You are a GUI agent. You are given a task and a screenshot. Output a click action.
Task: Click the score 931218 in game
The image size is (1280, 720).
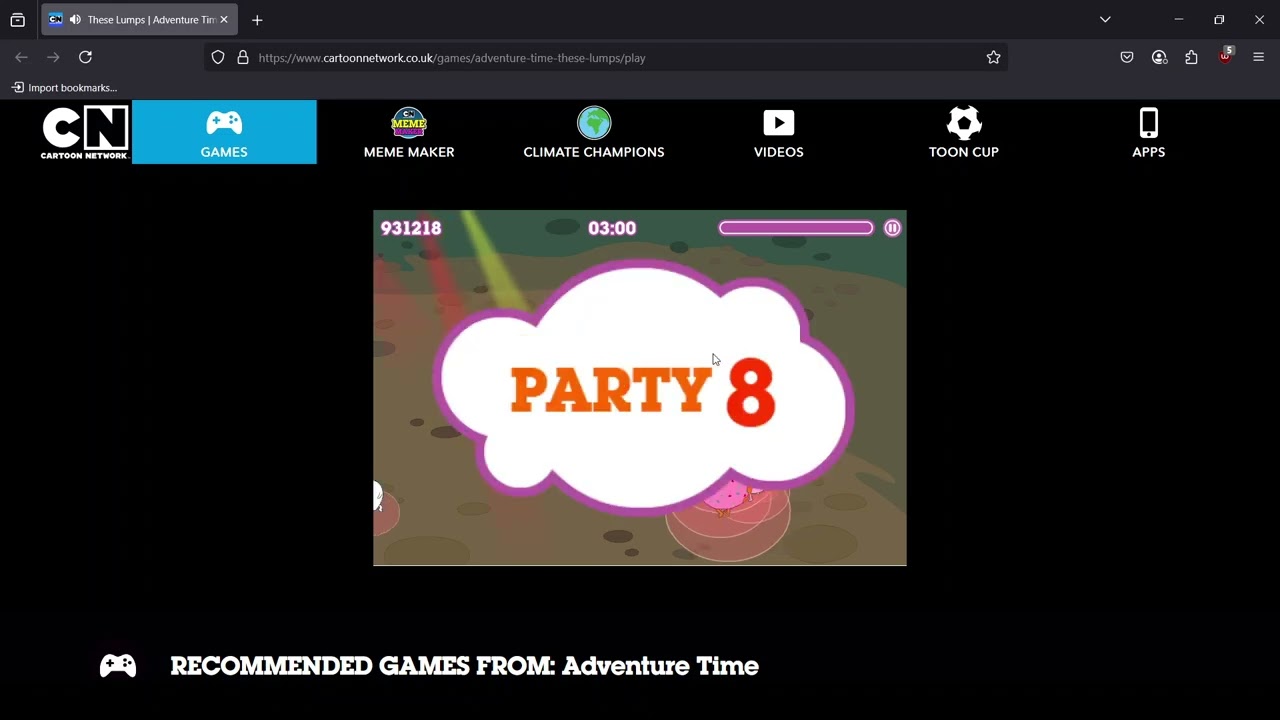click(x=411, y=228)
